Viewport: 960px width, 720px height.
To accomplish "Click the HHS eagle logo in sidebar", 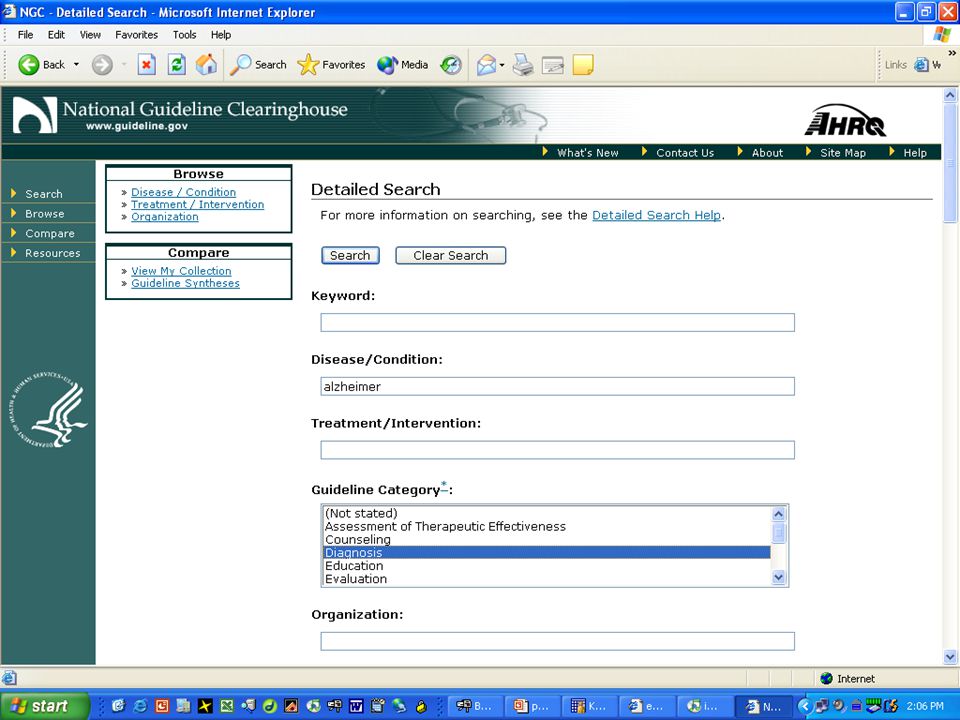I will [48, 409].
